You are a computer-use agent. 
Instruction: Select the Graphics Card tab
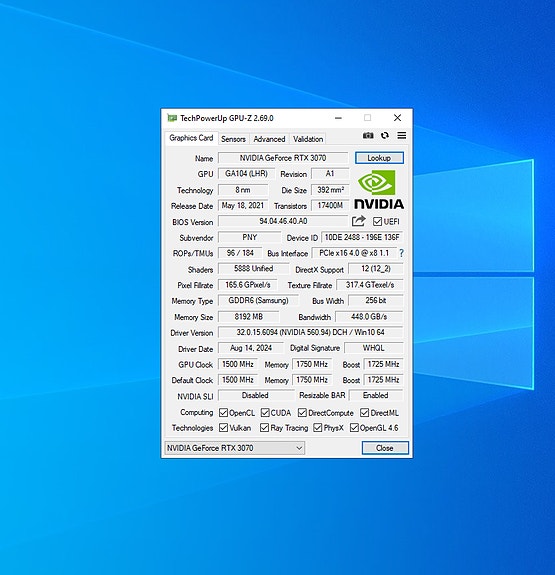[191, 138]
